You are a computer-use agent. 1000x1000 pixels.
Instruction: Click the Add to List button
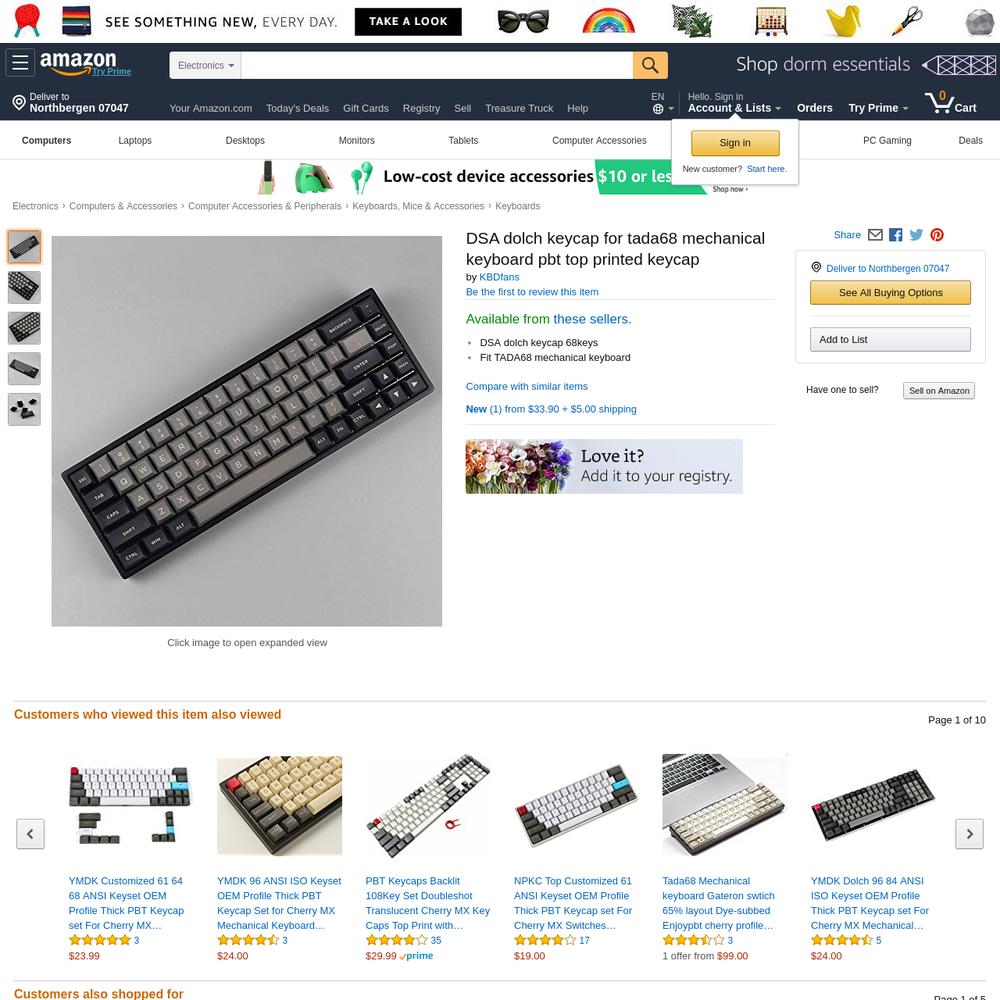coord(890,339)
